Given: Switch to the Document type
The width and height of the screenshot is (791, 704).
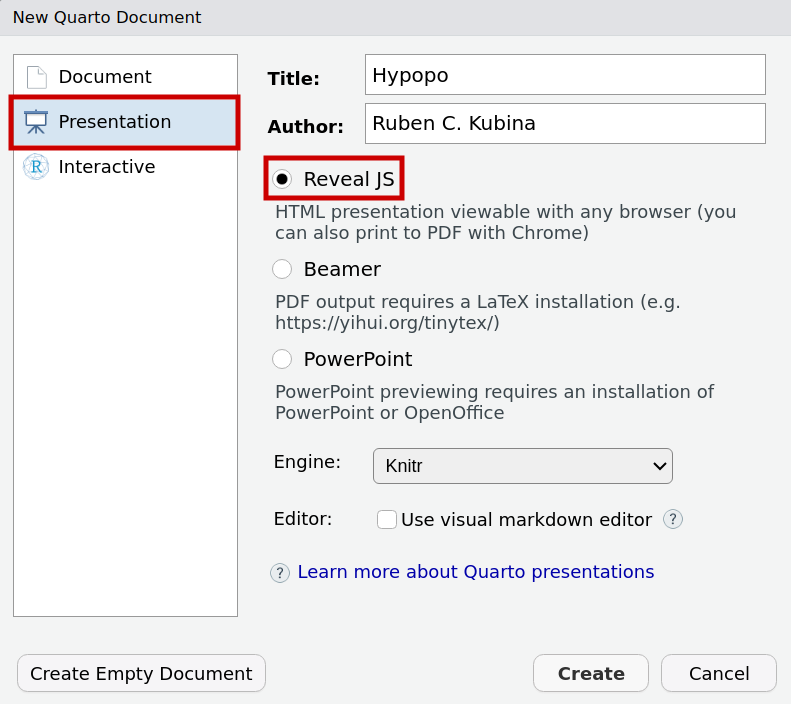Looking at the screenshot, I should (105, 77).
